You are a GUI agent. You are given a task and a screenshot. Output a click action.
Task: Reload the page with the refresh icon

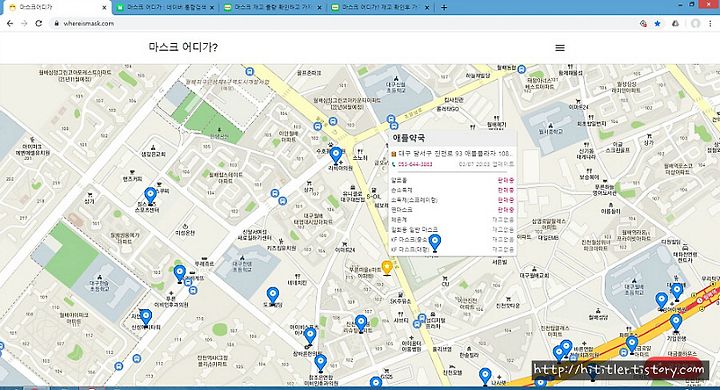point(39,23)
